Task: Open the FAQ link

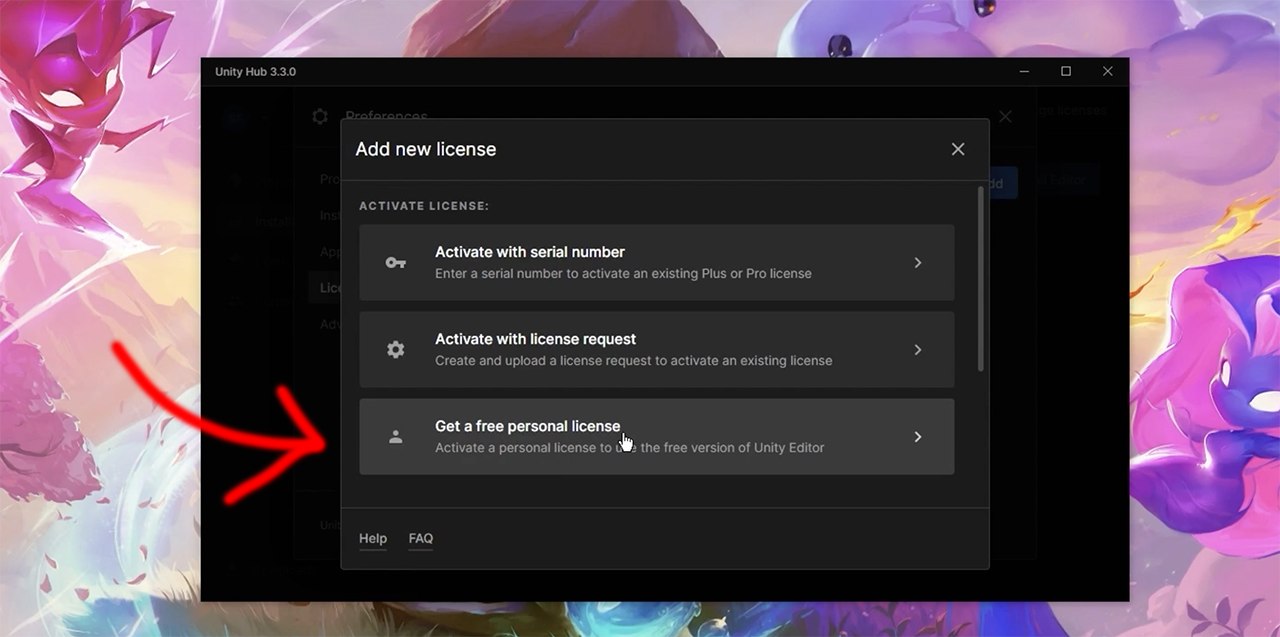Action: click(421, 538)
